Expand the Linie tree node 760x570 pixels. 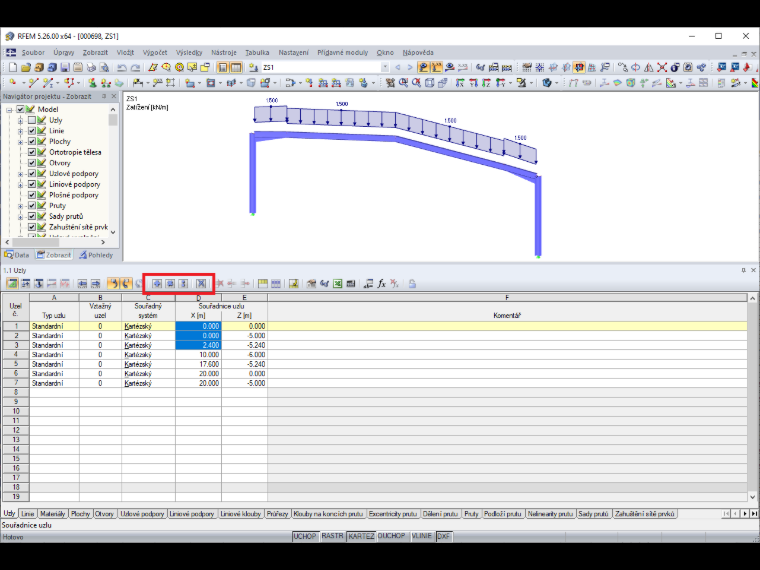[20, 131]
